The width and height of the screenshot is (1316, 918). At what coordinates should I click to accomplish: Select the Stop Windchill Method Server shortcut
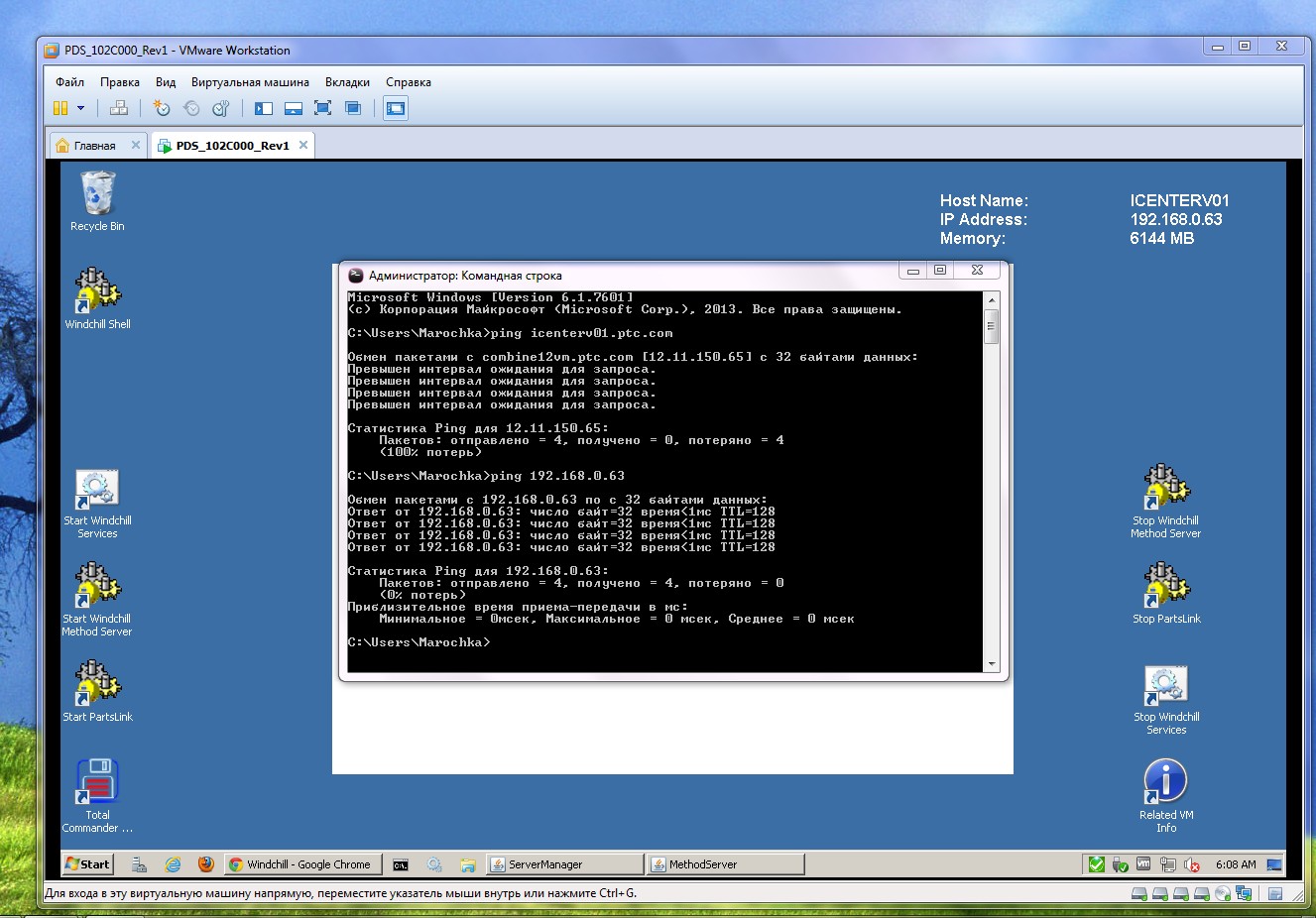point(1166,501)
